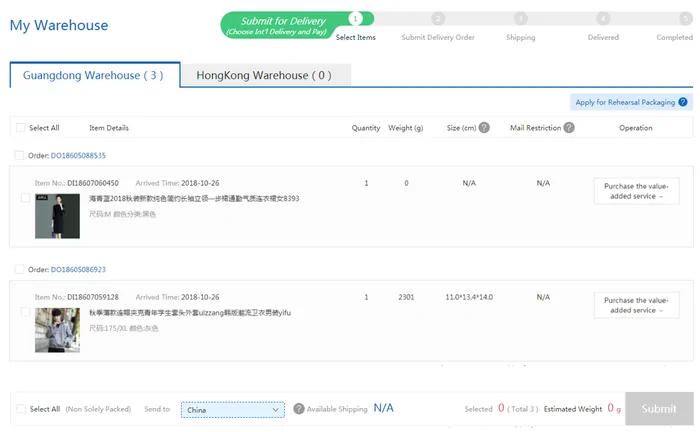Open order link DO18605086923
This screenshot has height=432, width=700.
pyautogui.click(x=78, y=270)
